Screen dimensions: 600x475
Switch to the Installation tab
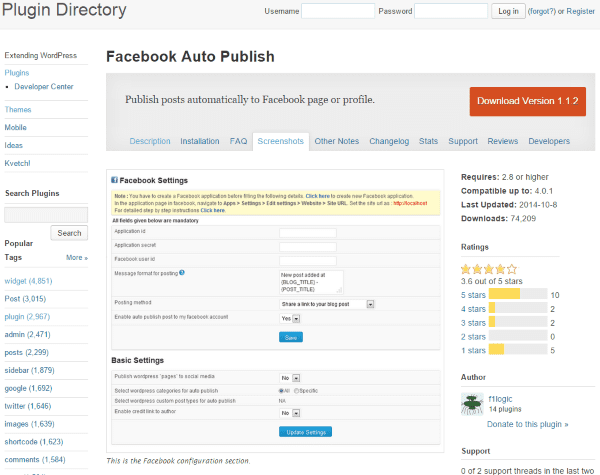(x=200, y=141)
